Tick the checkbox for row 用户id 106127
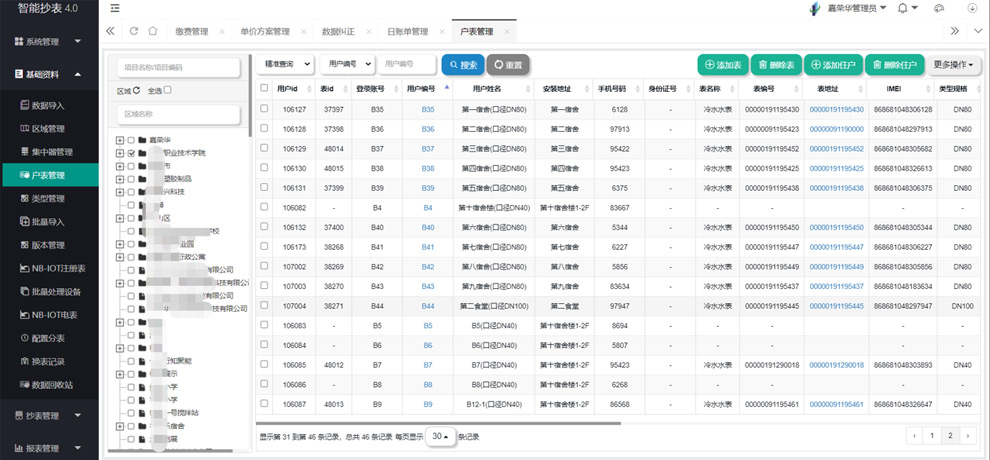Image resolution: width=990 pixels, height=460 pixels. (264, 109)
